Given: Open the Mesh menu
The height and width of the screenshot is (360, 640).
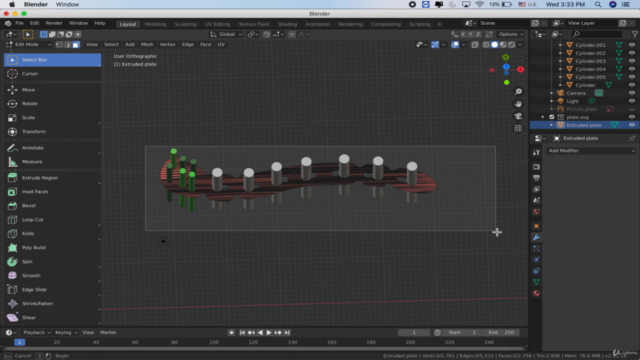Looking at the screenshot, I should pos(147,44).
